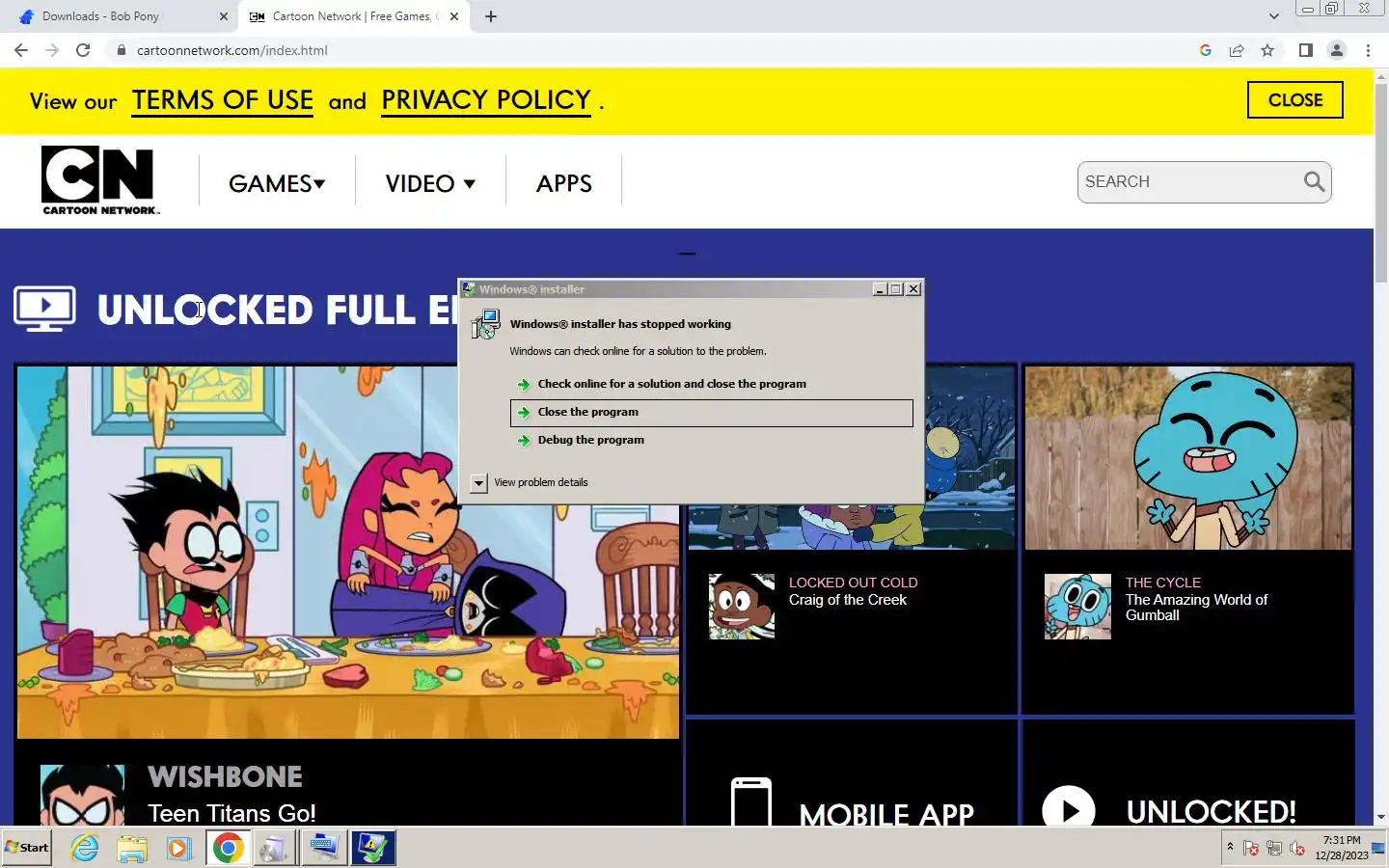Click the Action Center flag icon

[1251, 849]
